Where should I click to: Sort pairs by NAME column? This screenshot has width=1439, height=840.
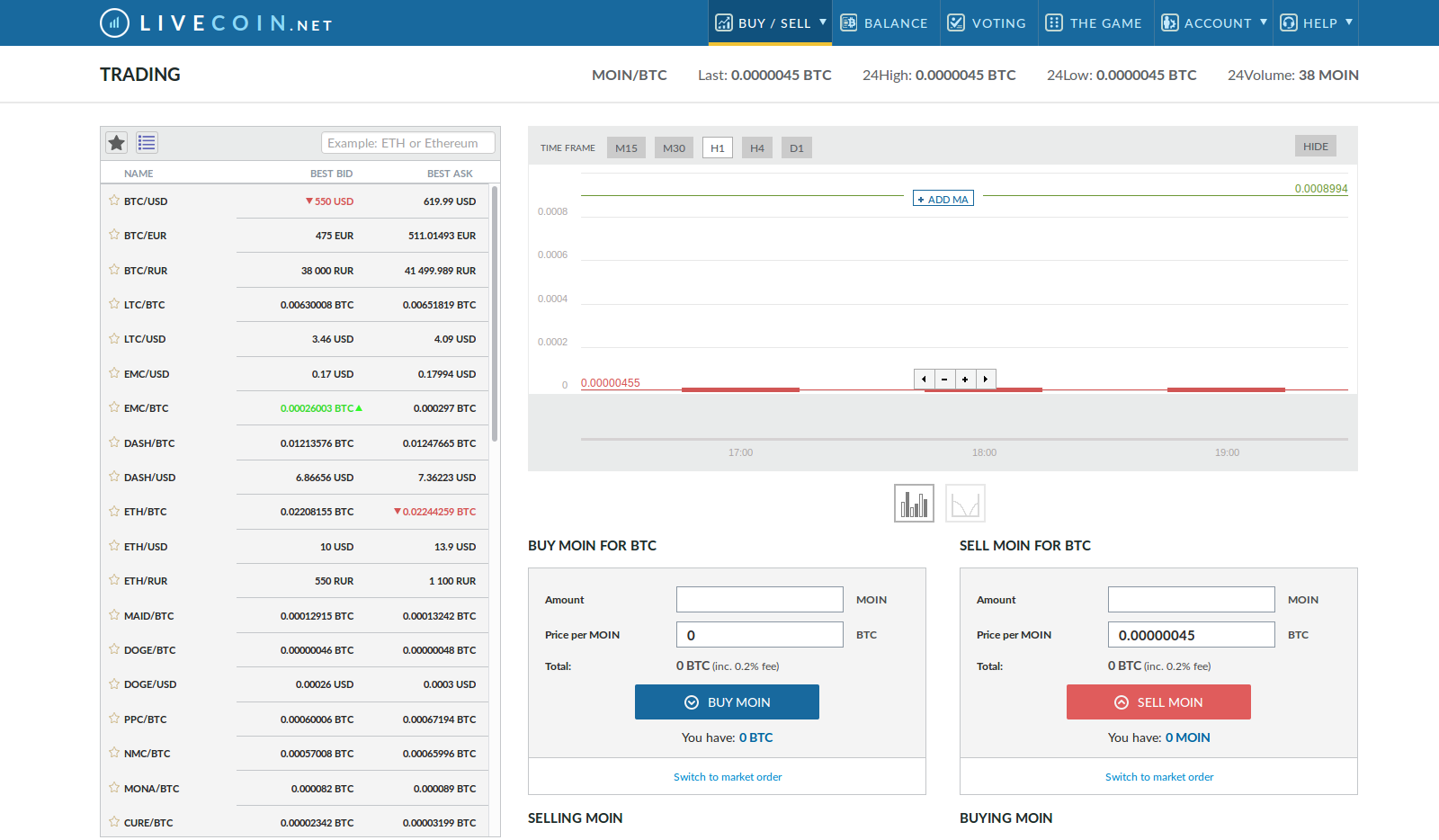coord(139,174)
